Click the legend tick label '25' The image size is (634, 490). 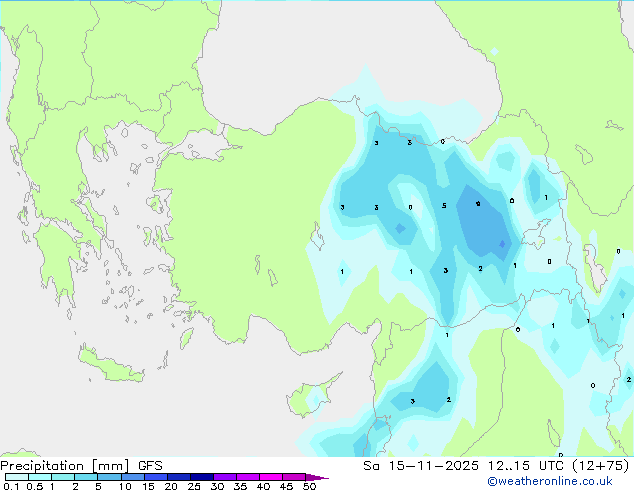click(x=194, y=486)
